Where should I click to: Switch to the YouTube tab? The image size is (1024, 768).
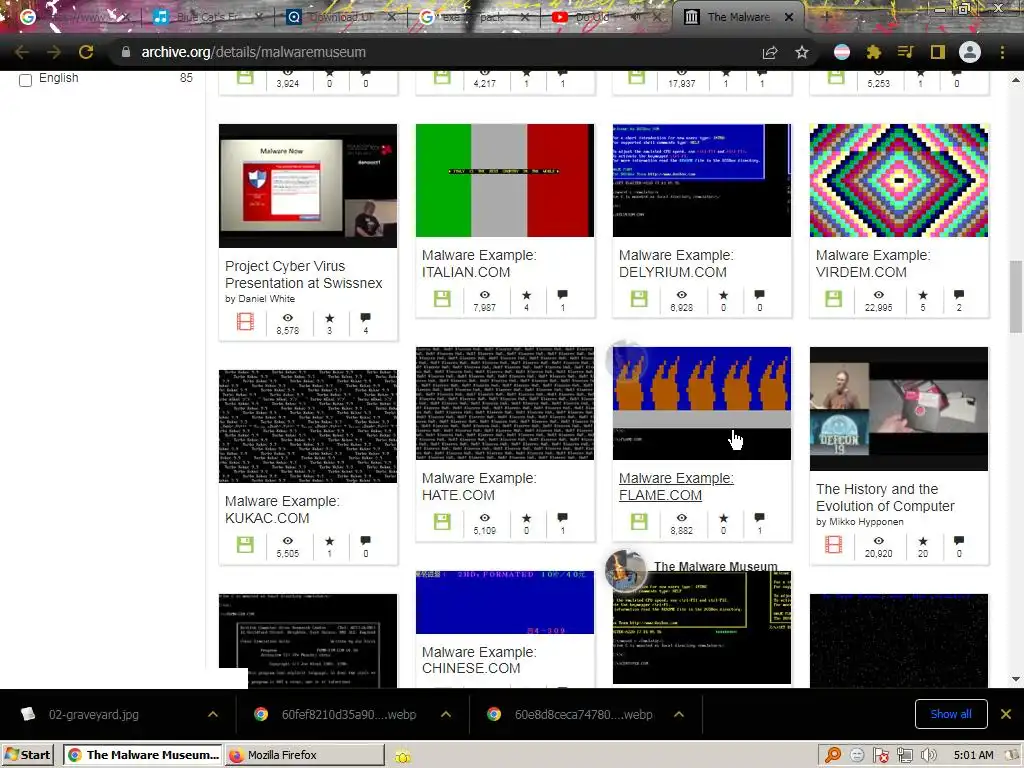click(x=604, y=17)
